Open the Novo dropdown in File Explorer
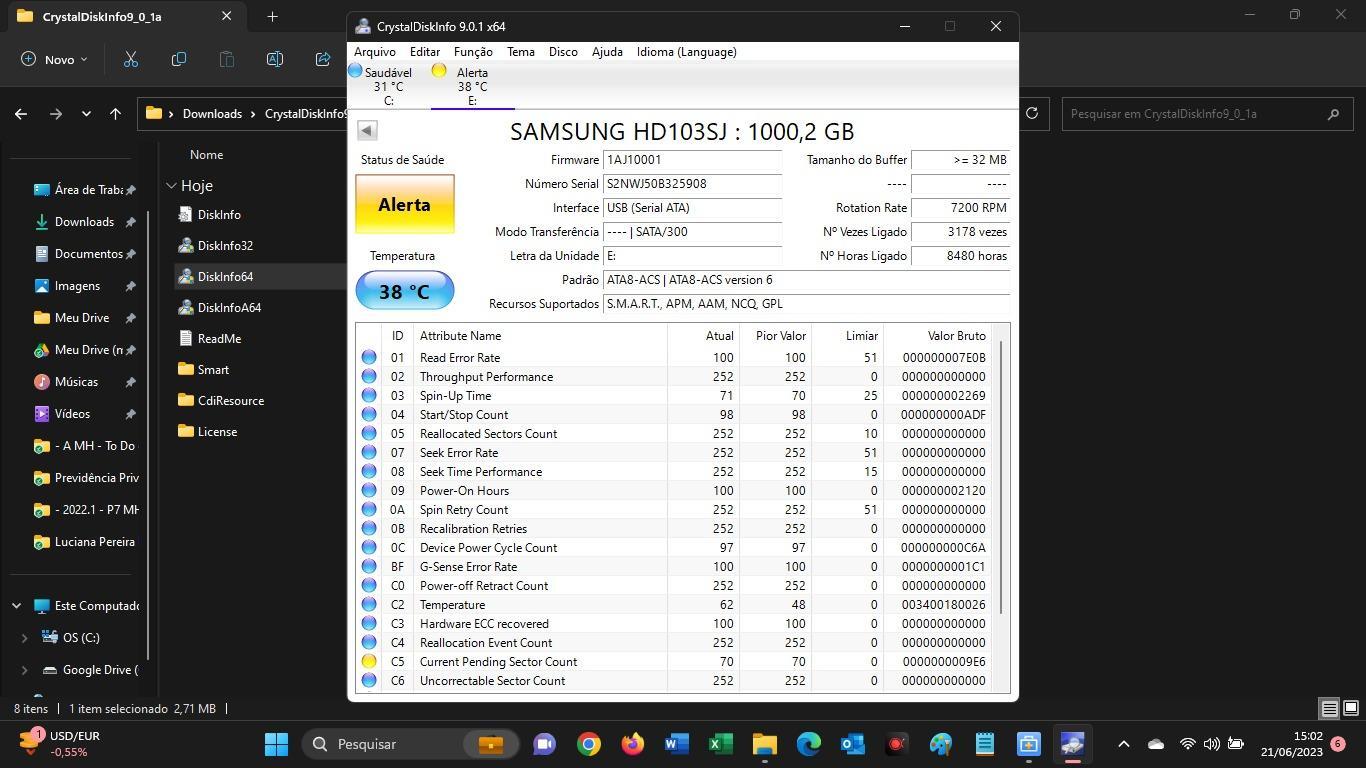 click(x=55, y=59)
